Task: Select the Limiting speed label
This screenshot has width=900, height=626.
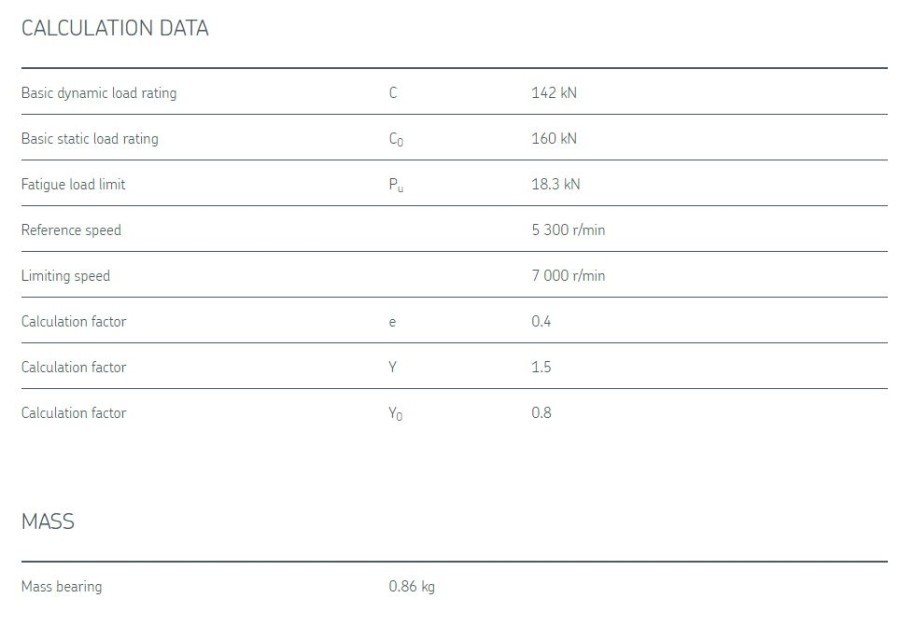Action: (65, 276)
